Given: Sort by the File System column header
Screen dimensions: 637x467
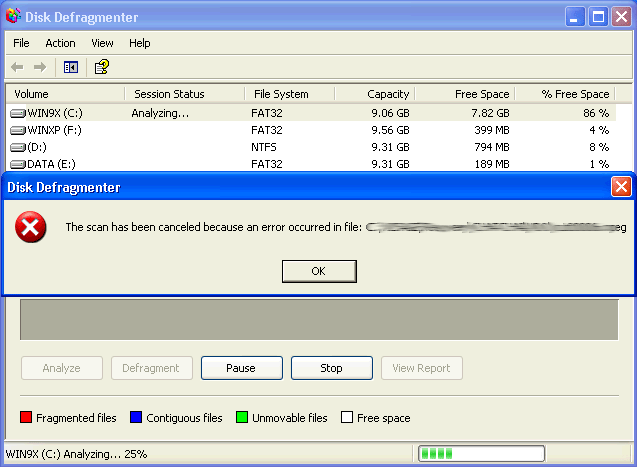Looking at the screenshot, I should click(x=290, y=94).
